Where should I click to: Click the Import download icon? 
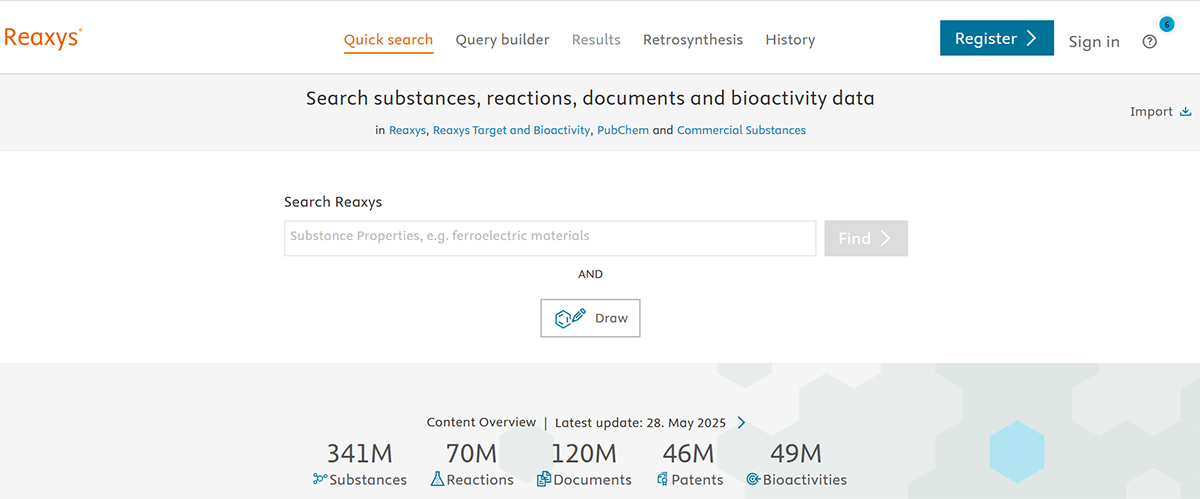pyautogui.click(x=1186, y=112)
